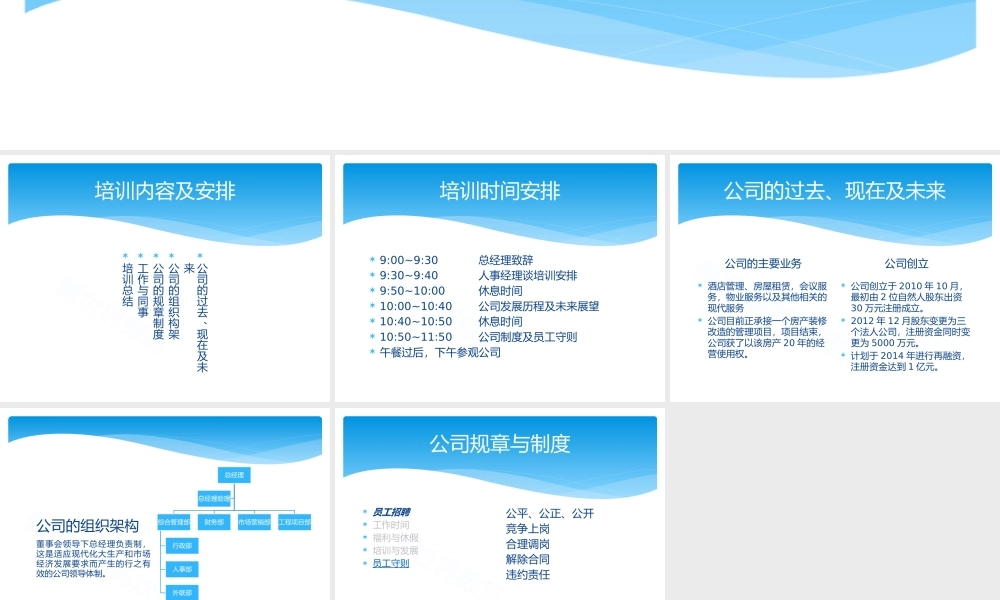Viewport: 1000px width, 600px height.
Task: Select the 人事部 department node
Action: [x=183, y=569]
